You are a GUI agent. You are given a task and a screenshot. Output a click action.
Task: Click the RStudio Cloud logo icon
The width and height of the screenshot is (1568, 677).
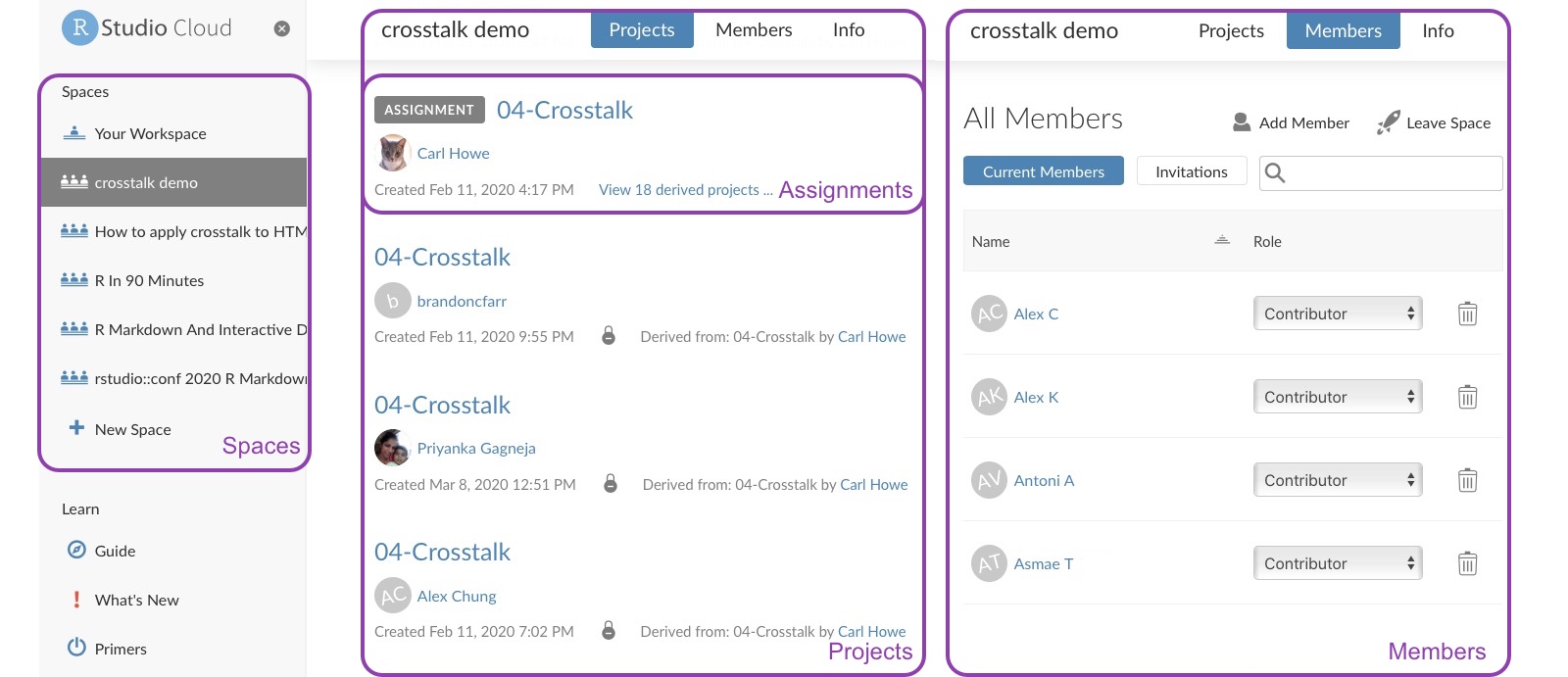click(x=79, y=28)
